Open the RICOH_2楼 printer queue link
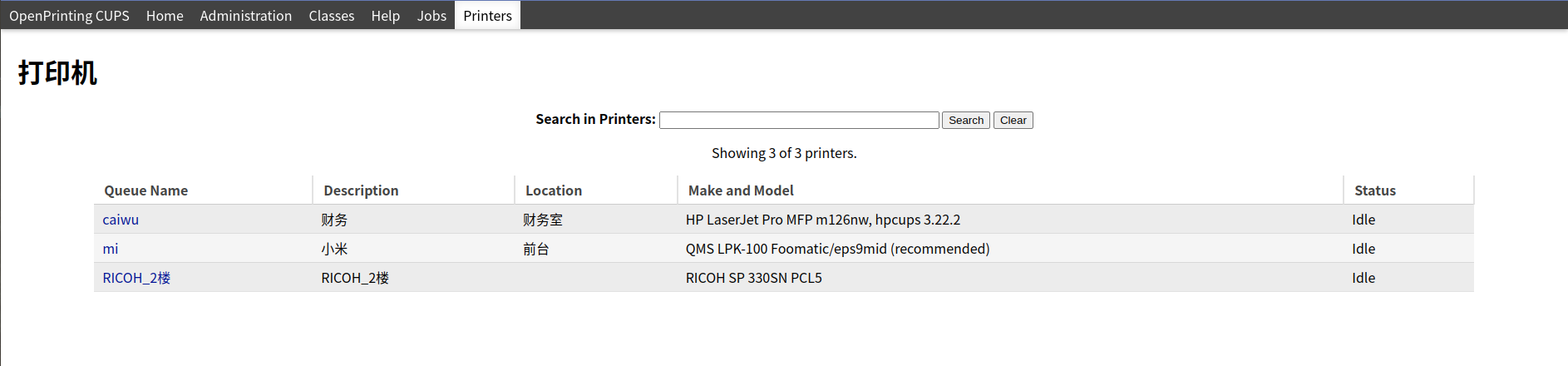Image resolution: width=1568 pixels, height=366 pixels. point(136,278)
